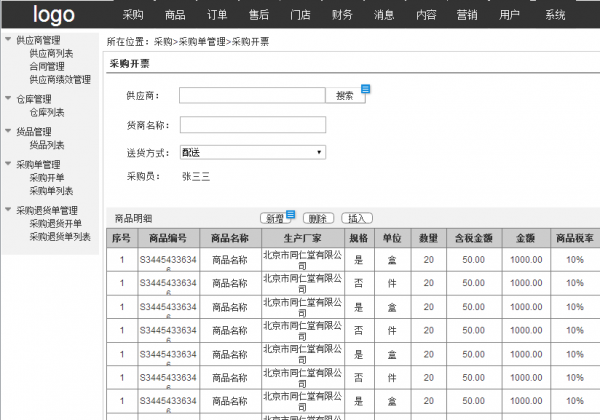Click 张三三 purchaser name
Viewport: 600px width, 420px height.
pos(196,177)
